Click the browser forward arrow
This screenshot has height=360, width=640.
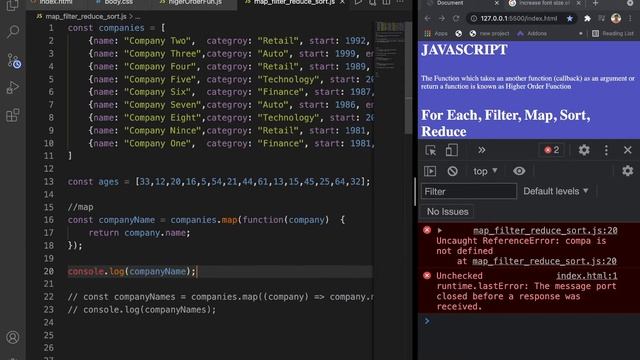click(x=442, y=18)
